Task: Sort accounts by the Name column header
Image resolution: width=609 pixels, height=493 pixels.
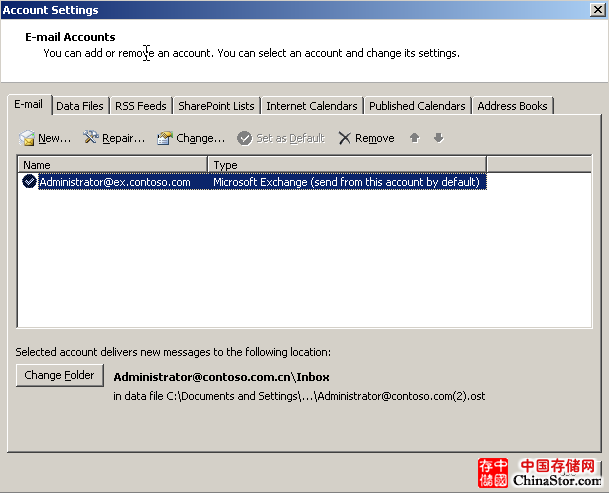Action: 112,164
